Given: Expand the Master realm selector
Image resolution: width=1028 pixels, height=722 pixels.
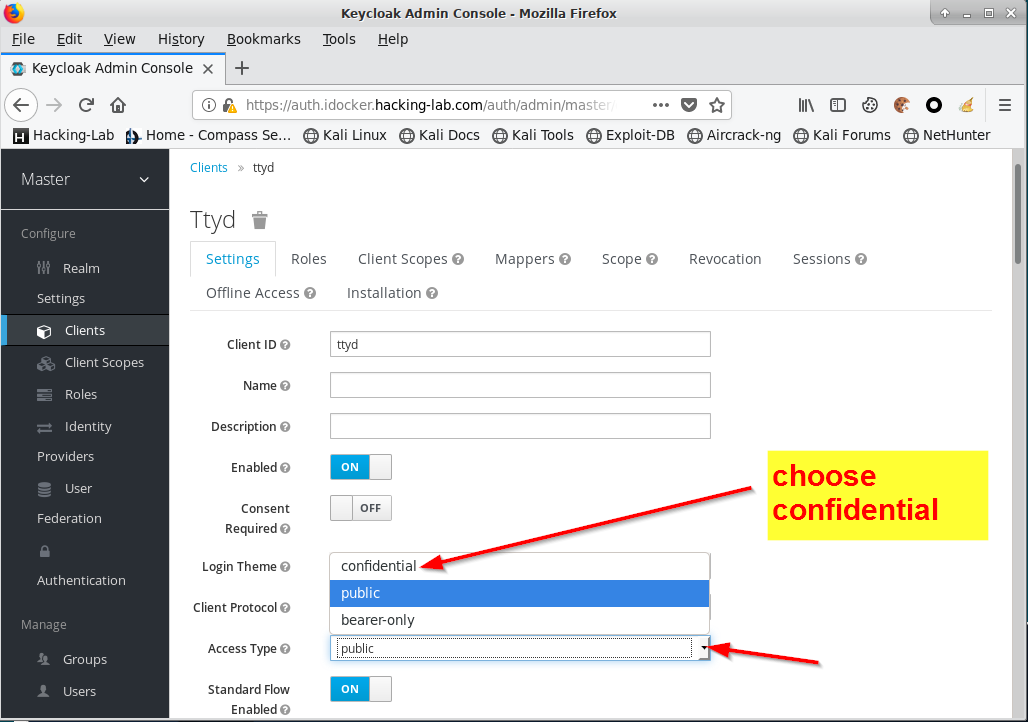Looking at the screenshot, I should [x=85, y=180].
